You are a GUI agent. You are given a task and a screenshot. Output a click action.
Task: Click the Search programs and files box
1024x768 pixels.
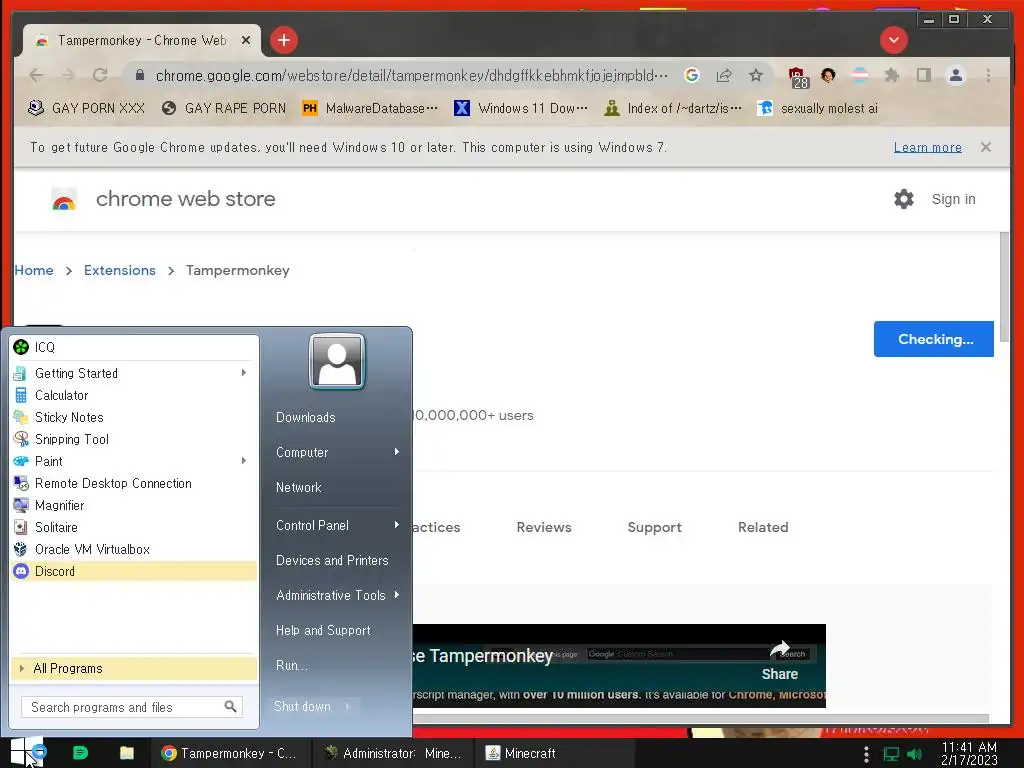[132, 707]
